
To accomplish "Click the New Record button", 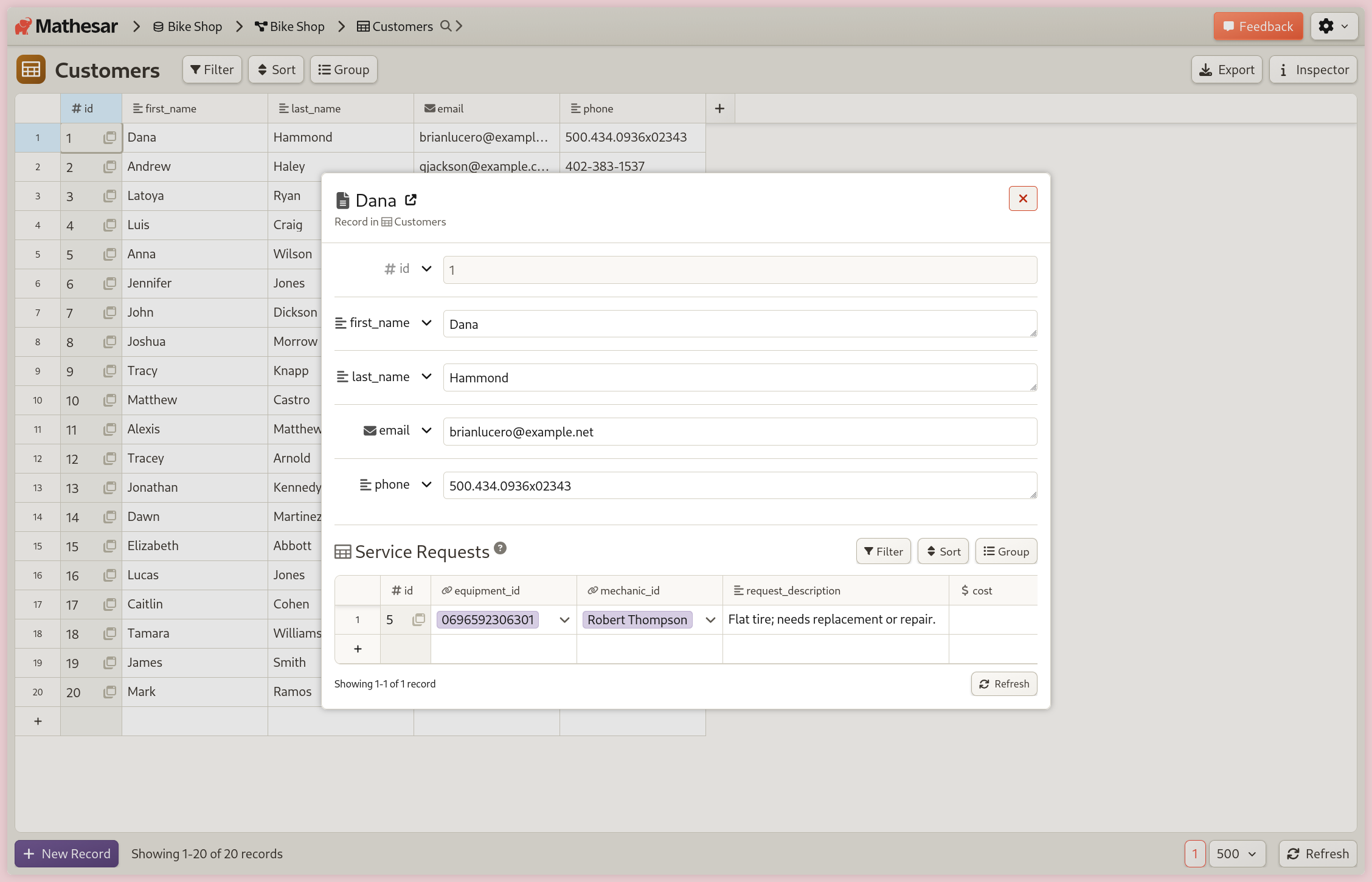I will 67,853.
